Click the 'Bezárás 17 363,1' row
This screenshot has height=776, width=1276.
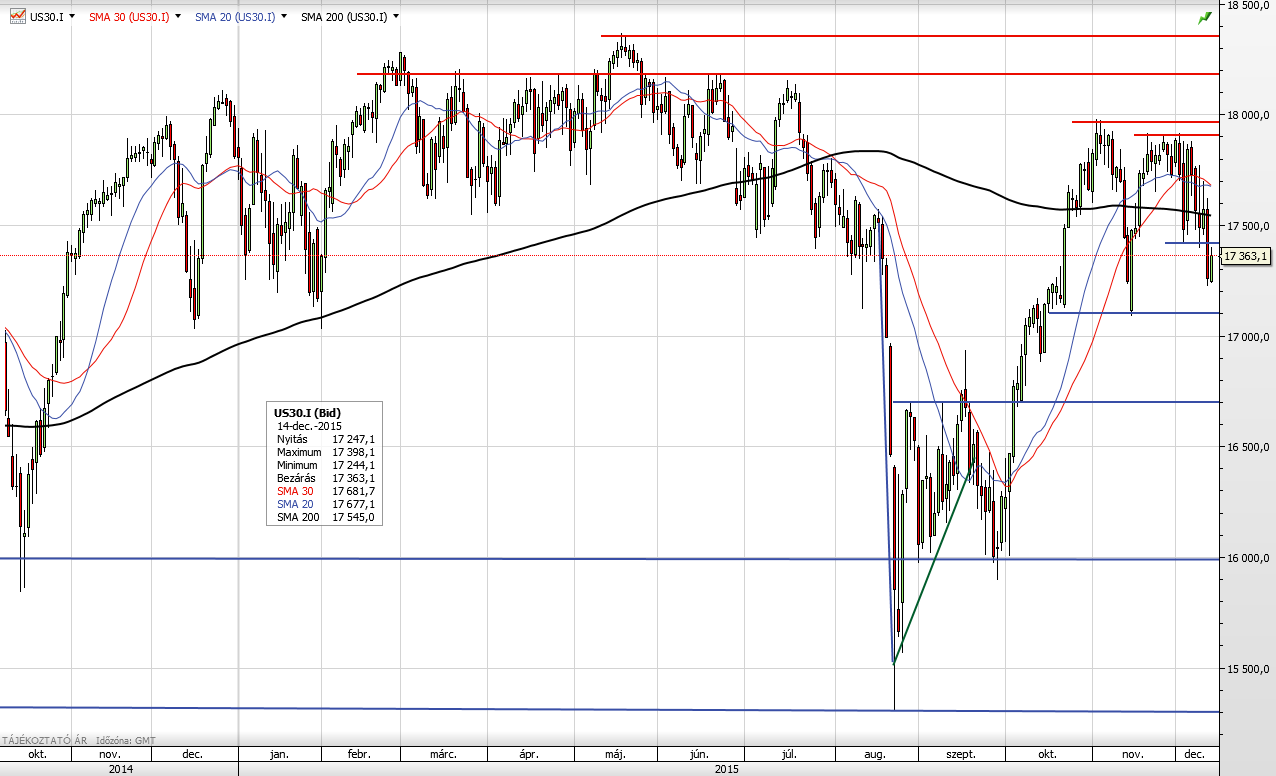coord(325,478)
